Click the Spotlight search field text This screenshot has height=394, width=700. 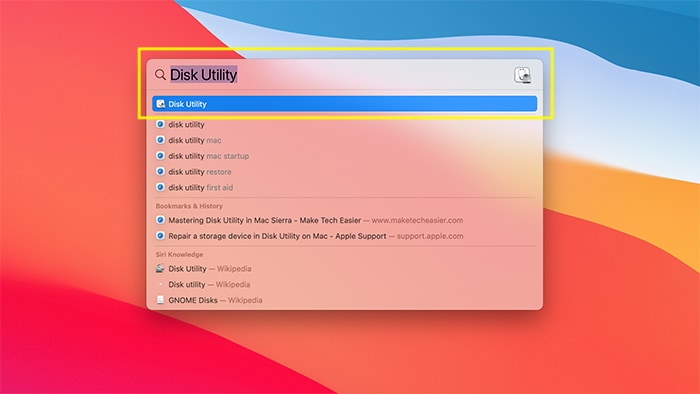click(204, 75)
